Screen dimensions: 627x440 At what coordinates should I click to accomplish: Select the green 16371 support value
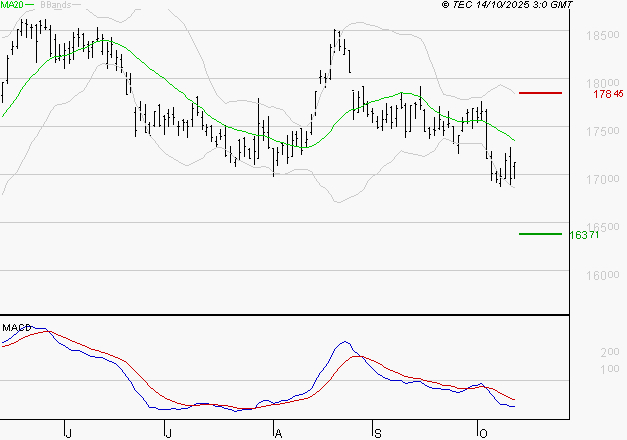coord(584,235)
